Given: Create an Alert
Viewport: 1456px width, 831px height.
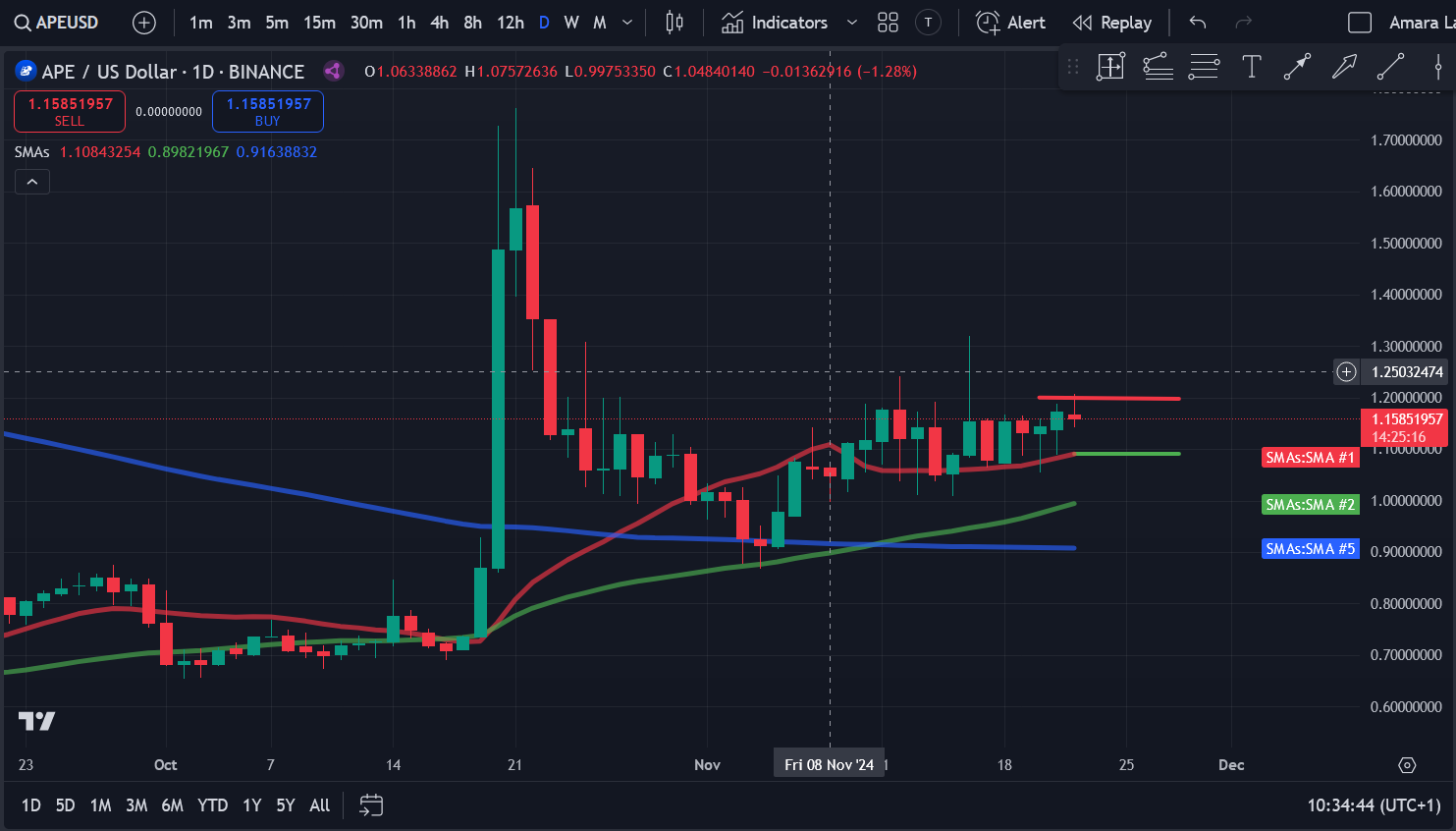Looking at the screenshot, I should pos(1011,23).
